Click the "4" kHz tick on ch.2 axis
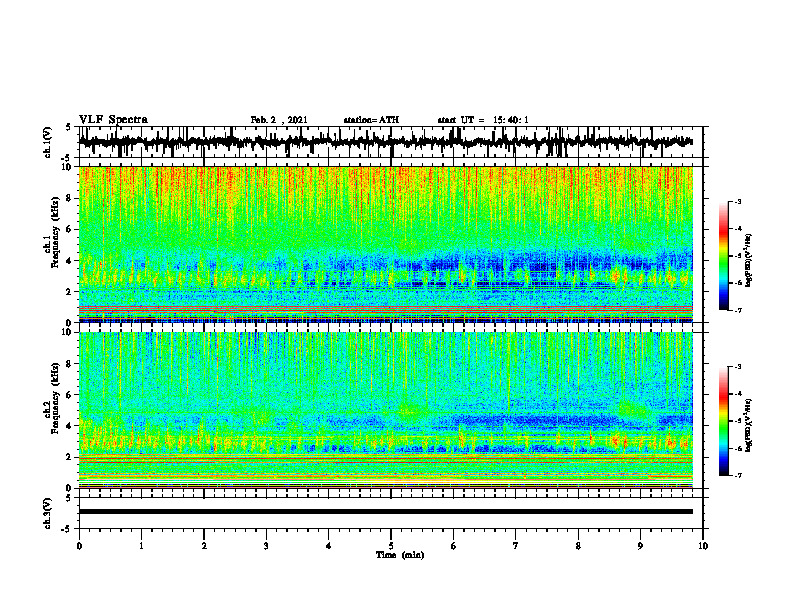 click(x=69, y=426)
